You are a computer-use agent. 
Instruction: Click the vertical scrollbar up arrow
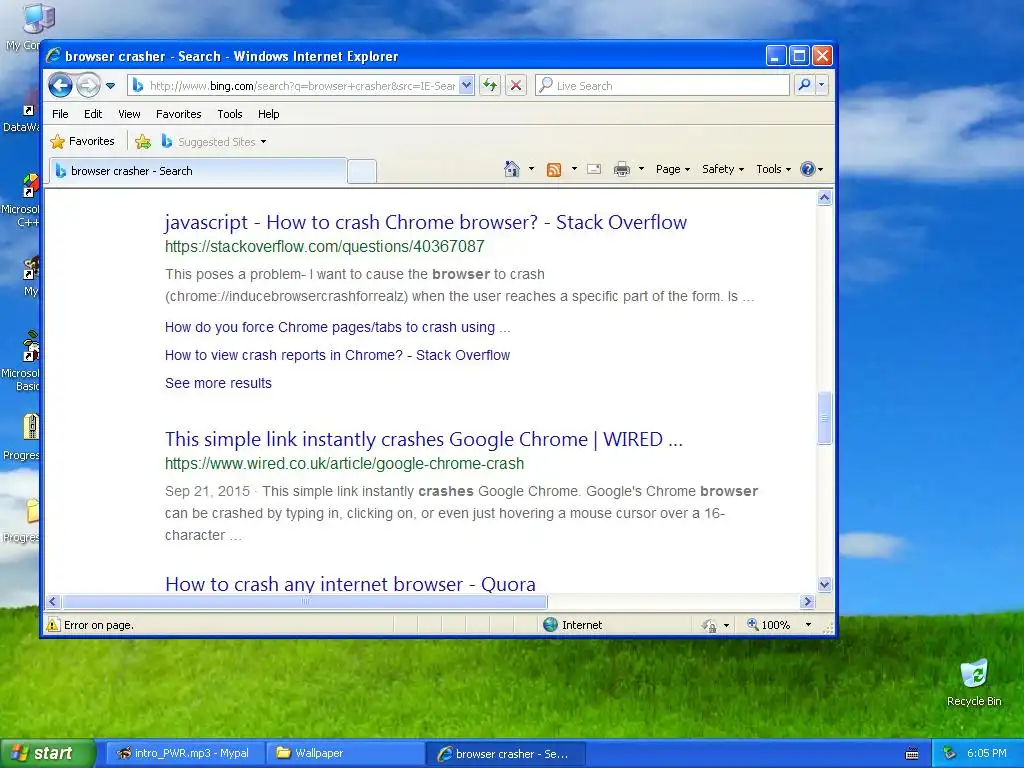[824, 198]
